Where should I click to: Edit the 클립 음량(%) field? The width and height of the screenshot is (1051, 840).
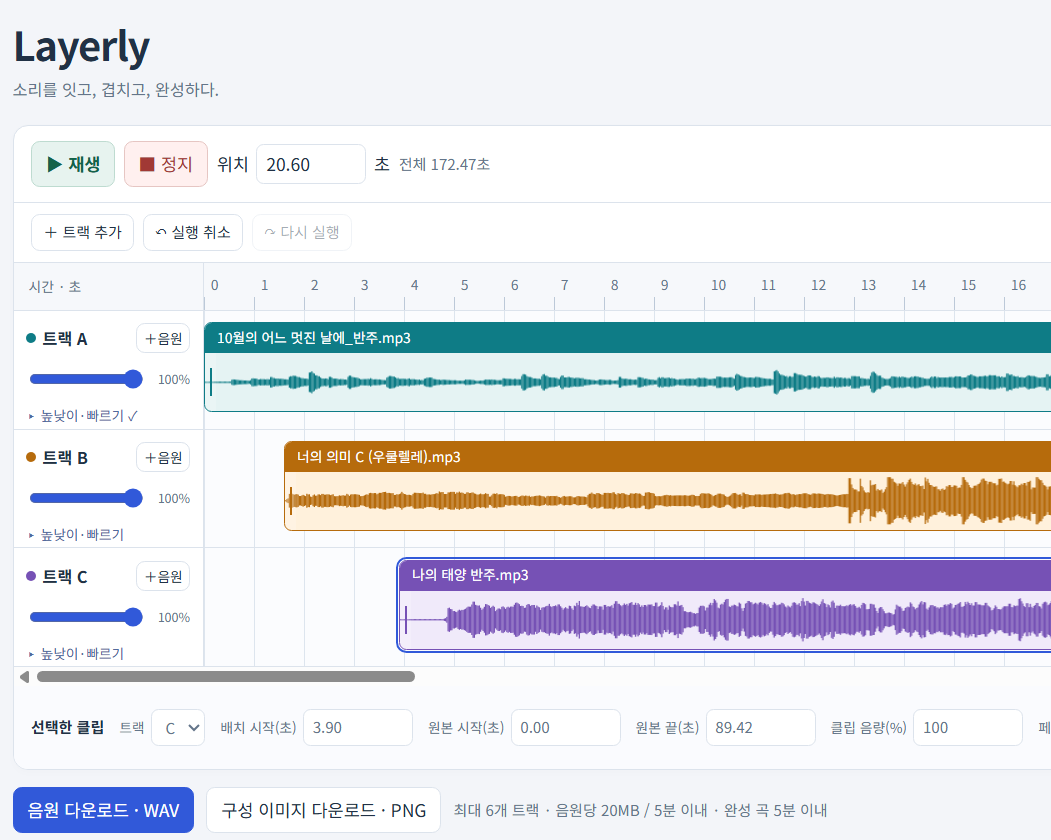pyautogui.click(x=968, y=728)
